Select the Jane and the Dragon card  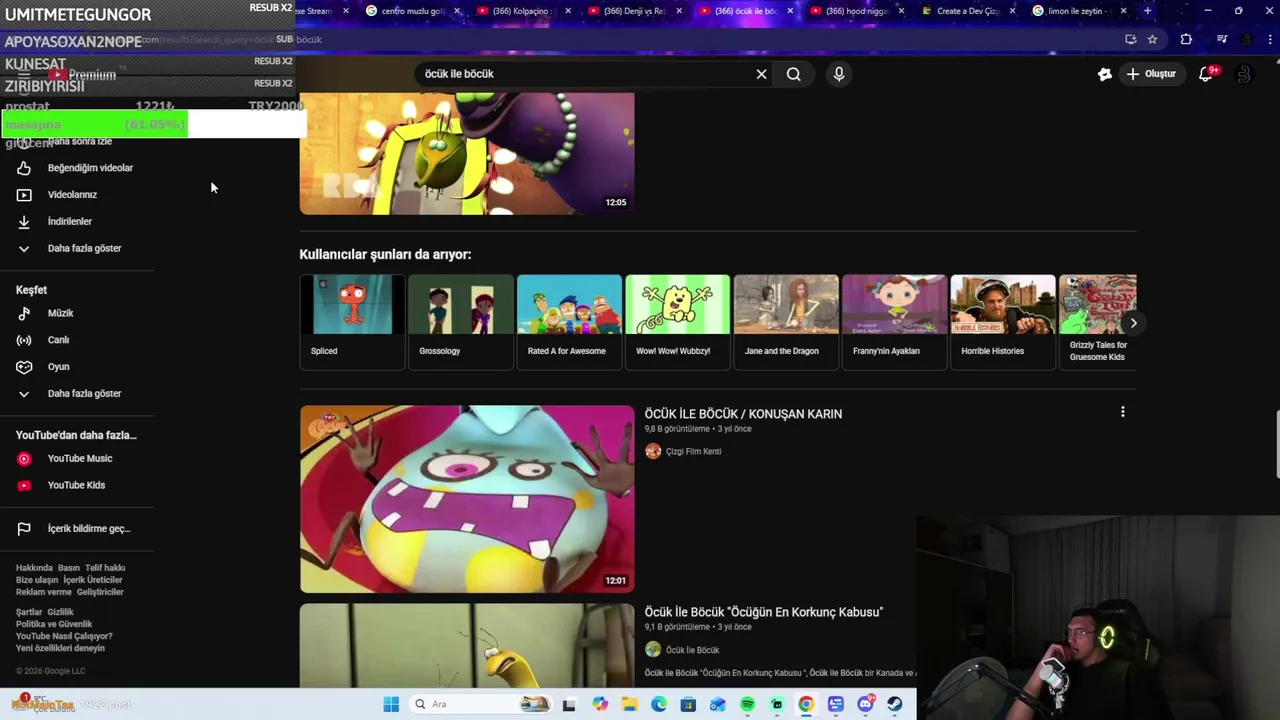pos(786,322)
